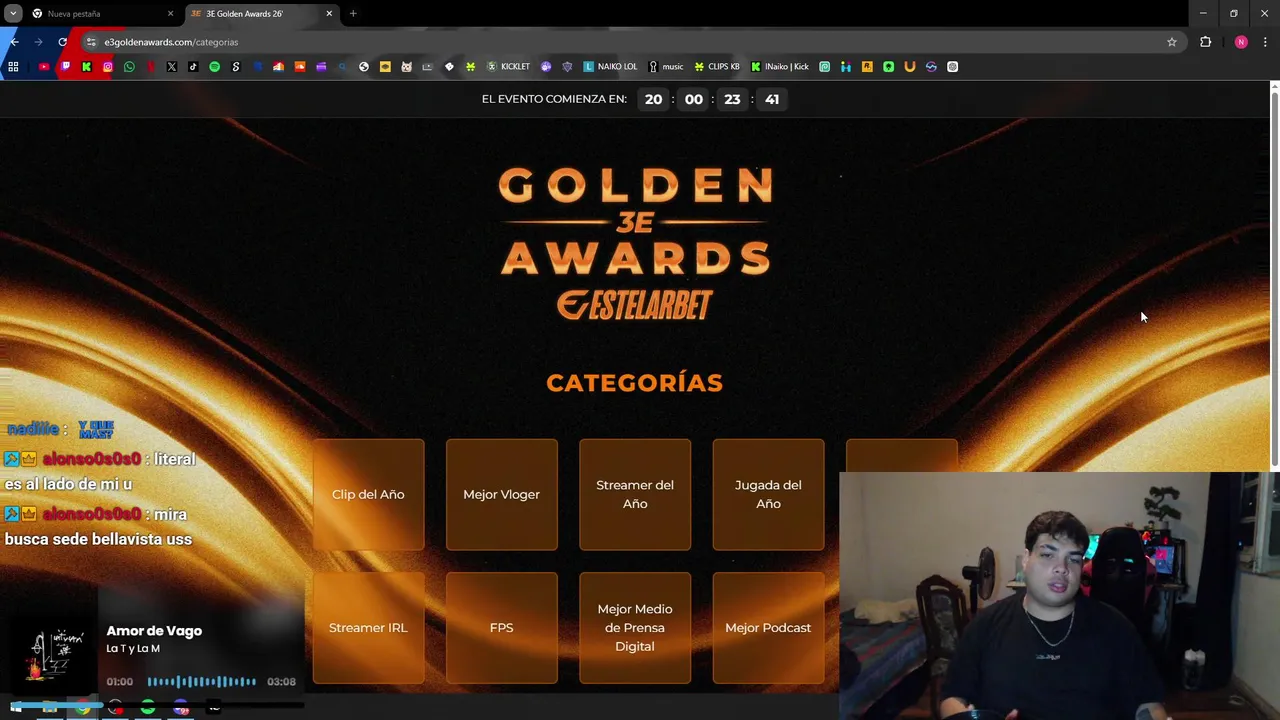Open the Chrome apps grid icon

(x=13, y=67)
